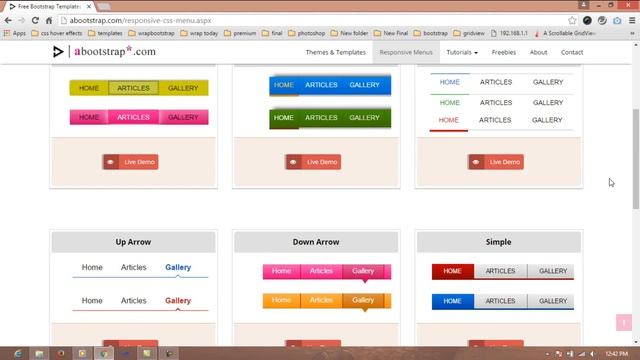Click the user profile icon in title bar
Image resolution: width=640 pixels, height=360 pixels.
pos(584,4)
